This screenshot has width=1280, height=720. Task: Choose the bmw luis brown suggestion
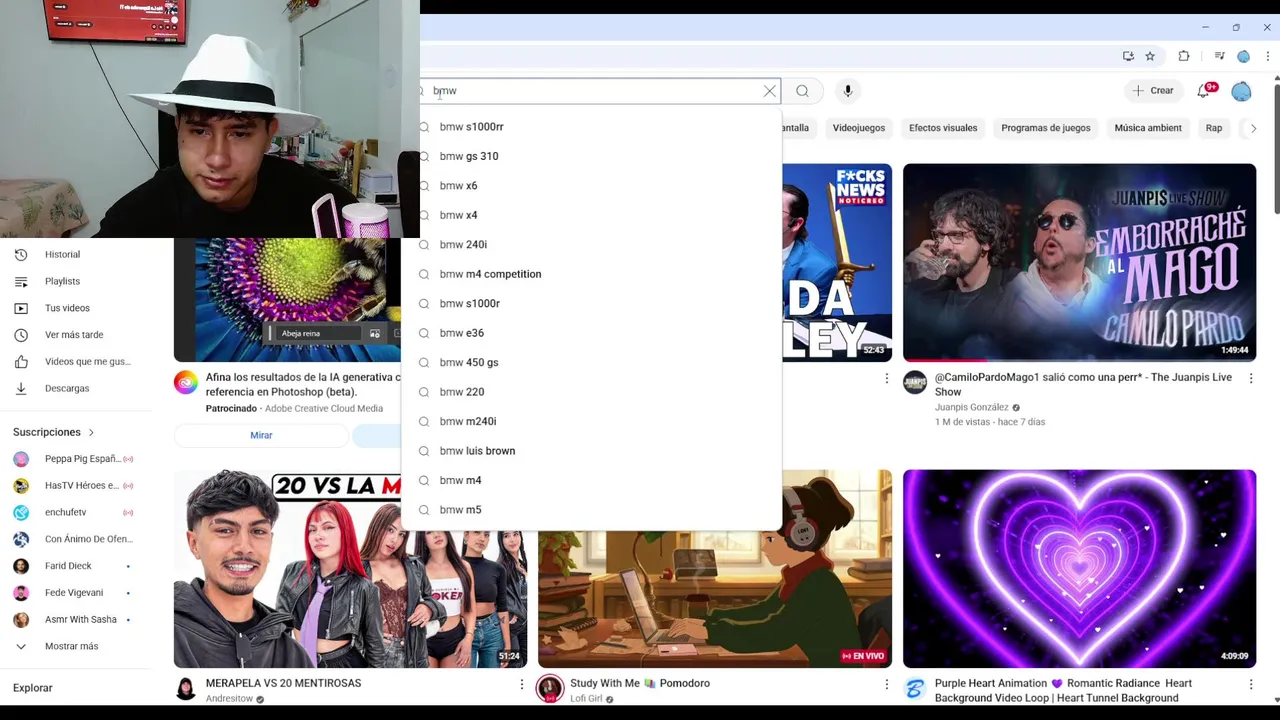(592, 451)
